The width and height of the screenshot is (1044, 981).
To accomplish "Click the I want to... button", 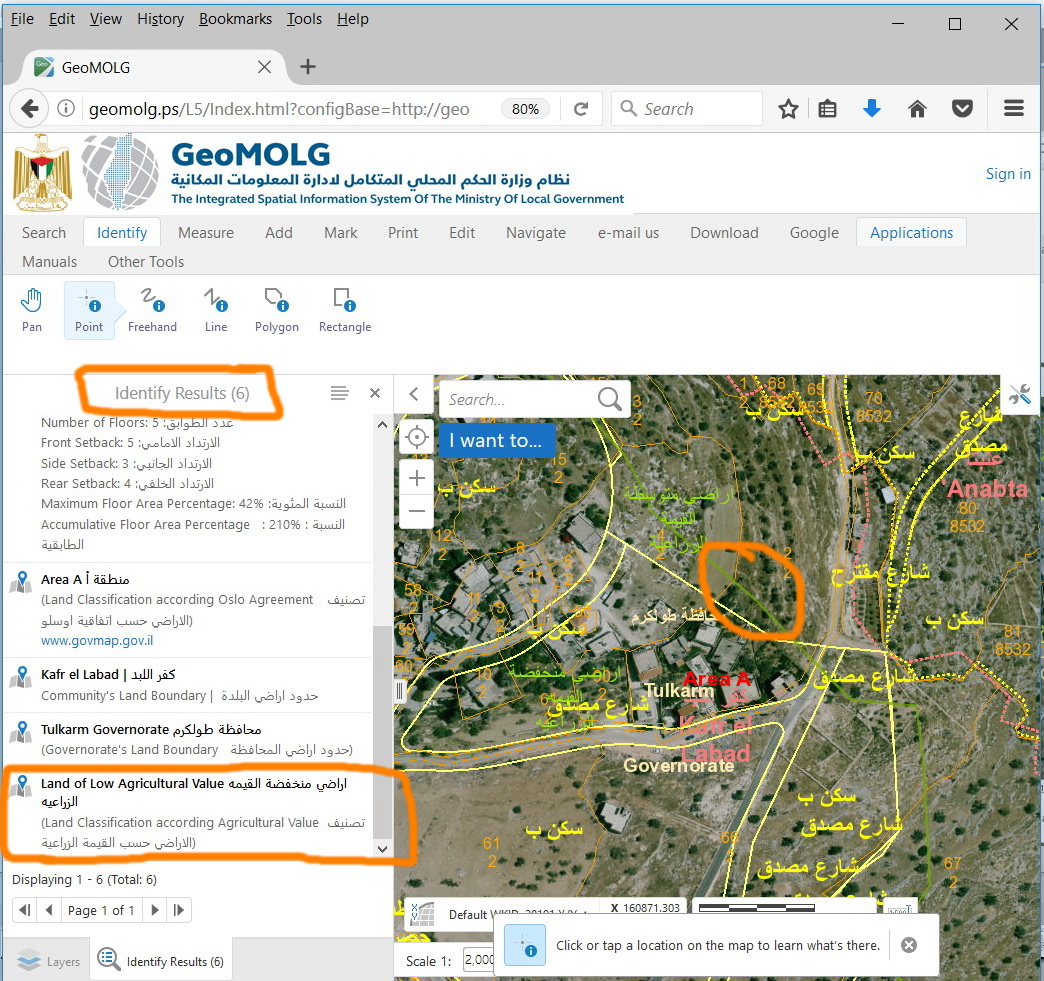I will (496, 440).
